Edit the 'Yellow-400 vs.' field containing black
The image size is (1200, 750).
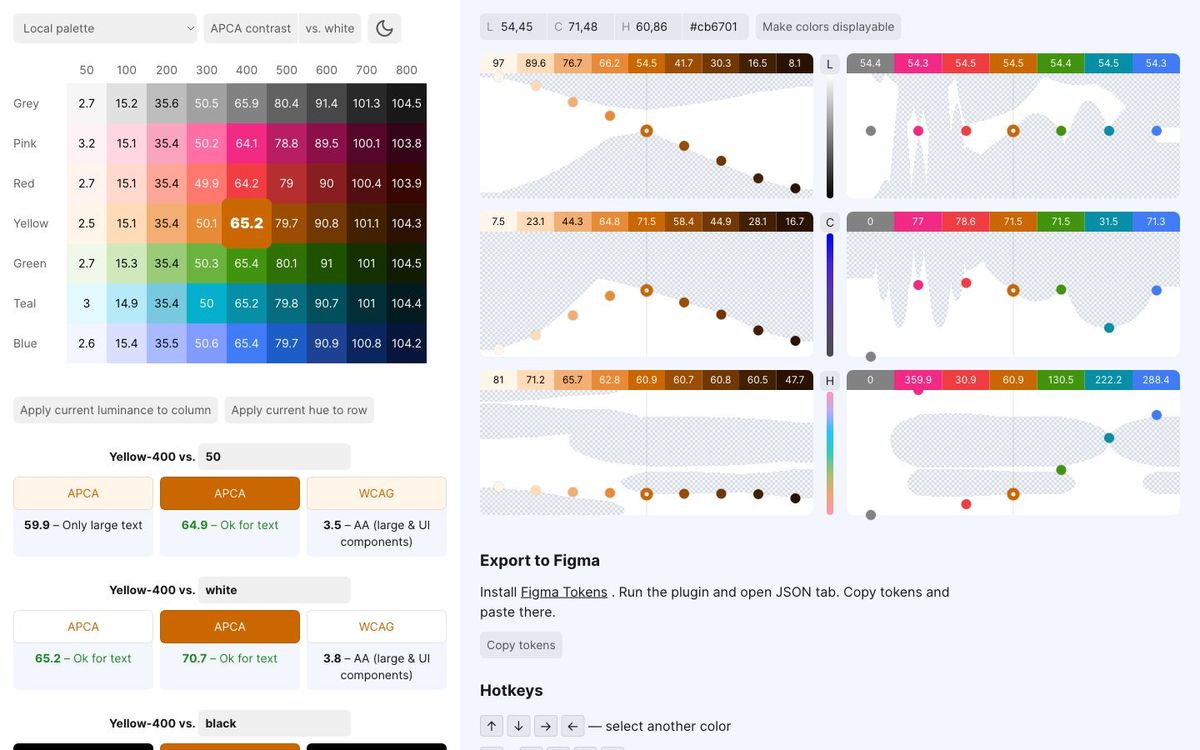[274, 723]
